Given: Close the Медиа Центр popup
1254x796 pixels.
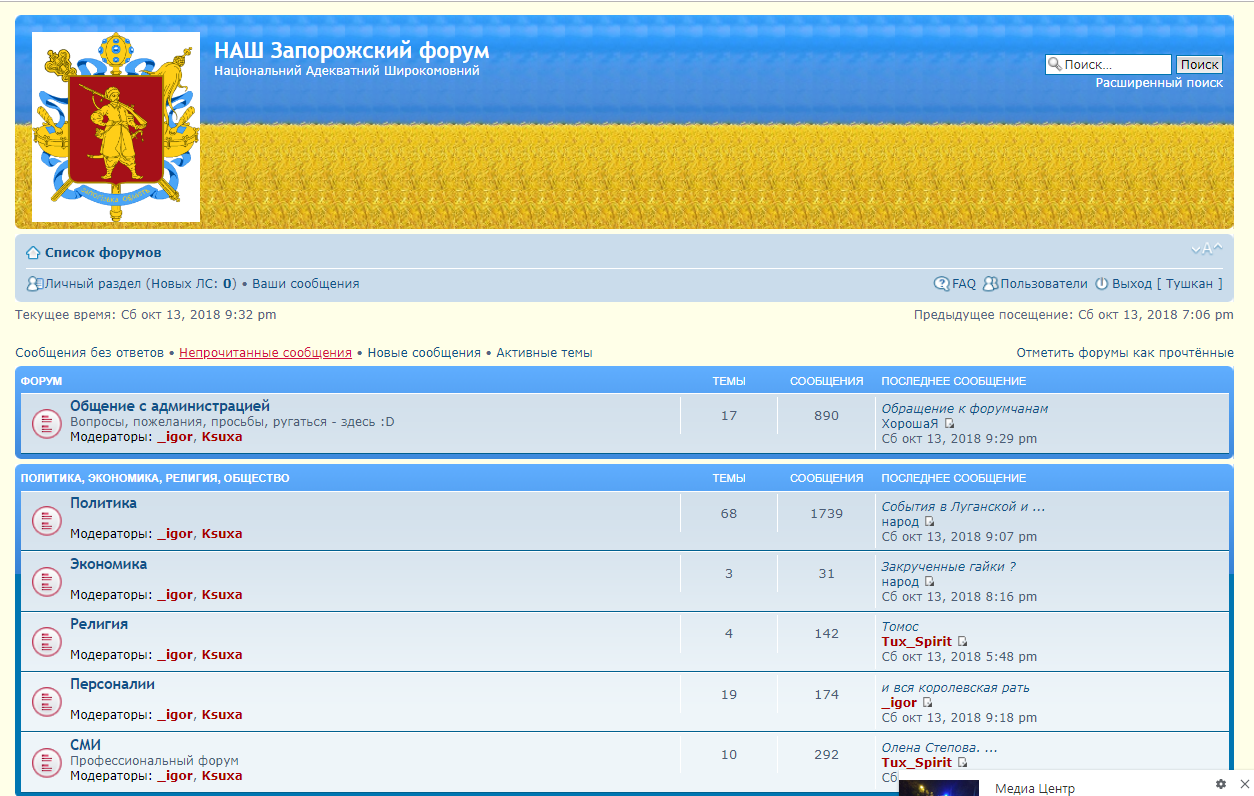Looking at the screenshot, I should tap(1244, 784).
